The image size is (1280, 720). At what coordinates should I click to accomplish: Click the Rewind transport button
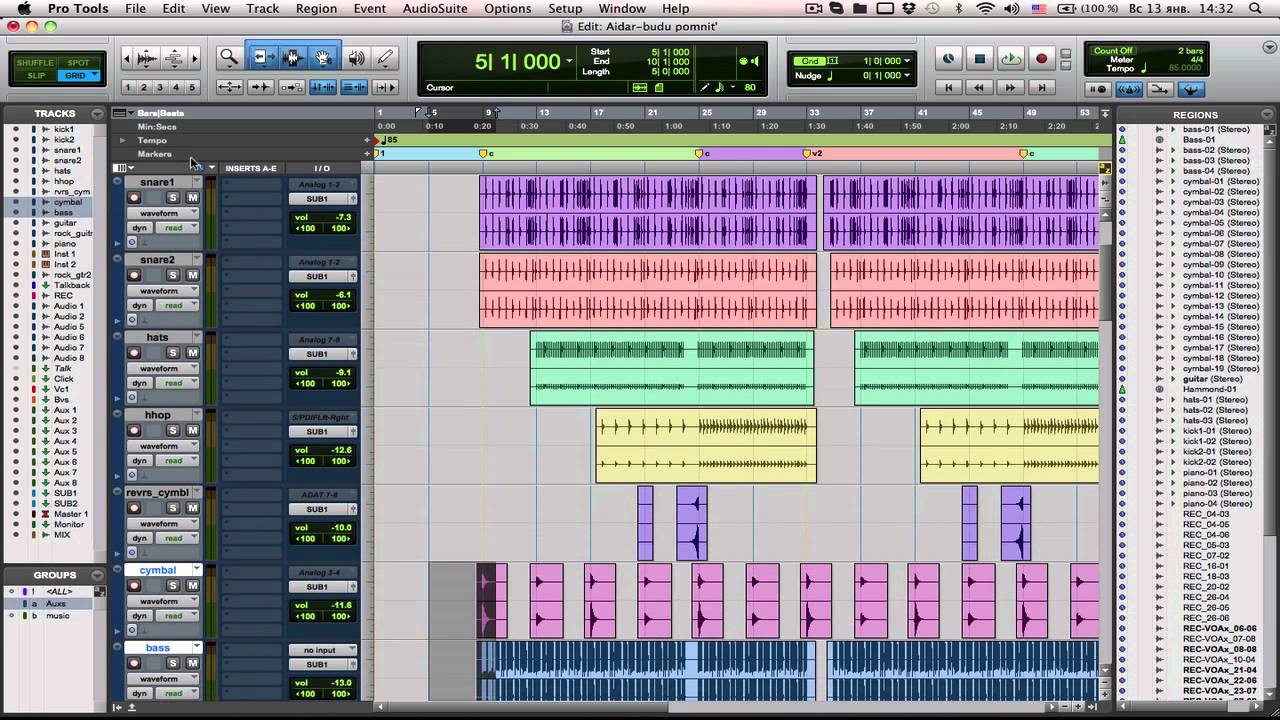(x=979, y=88)
